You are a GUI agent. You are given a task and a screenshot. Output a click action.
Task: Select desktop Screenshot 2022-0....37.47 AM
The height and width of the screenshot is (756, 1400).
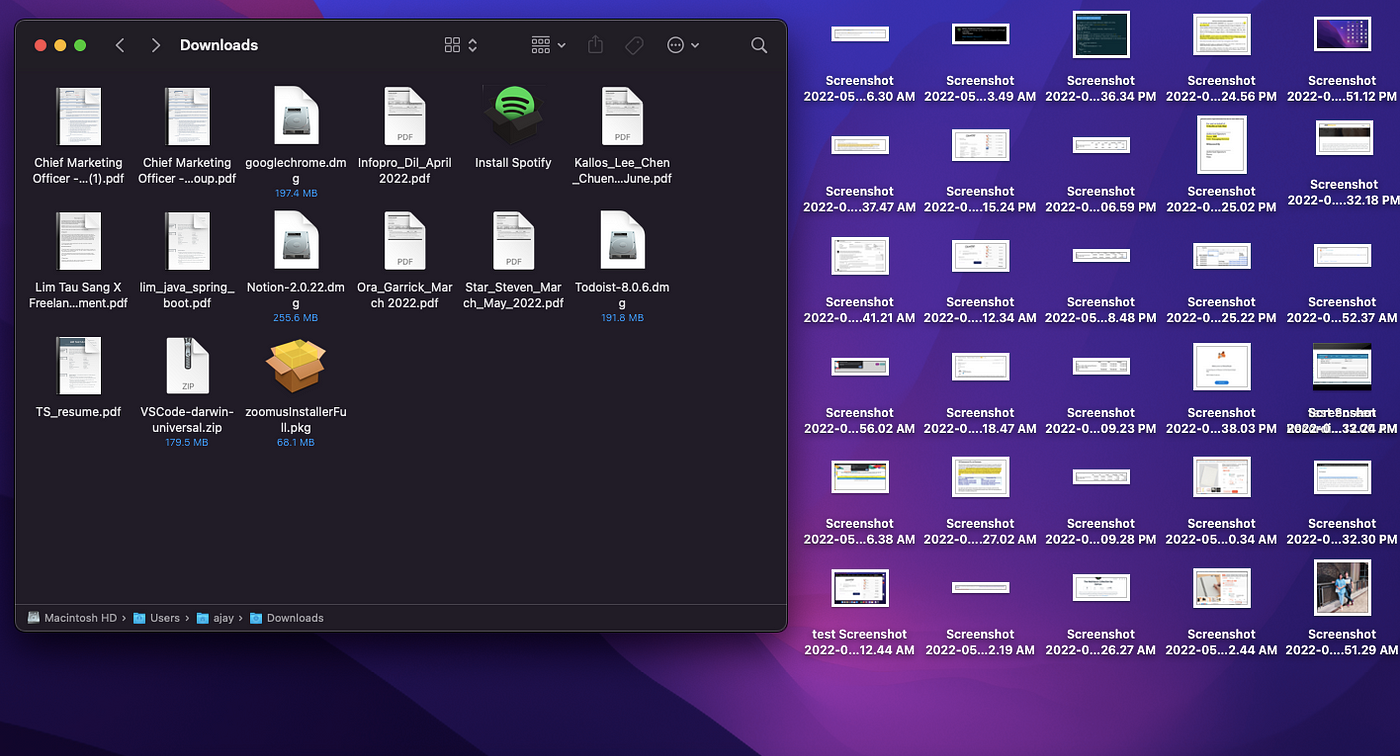[860, 145]
